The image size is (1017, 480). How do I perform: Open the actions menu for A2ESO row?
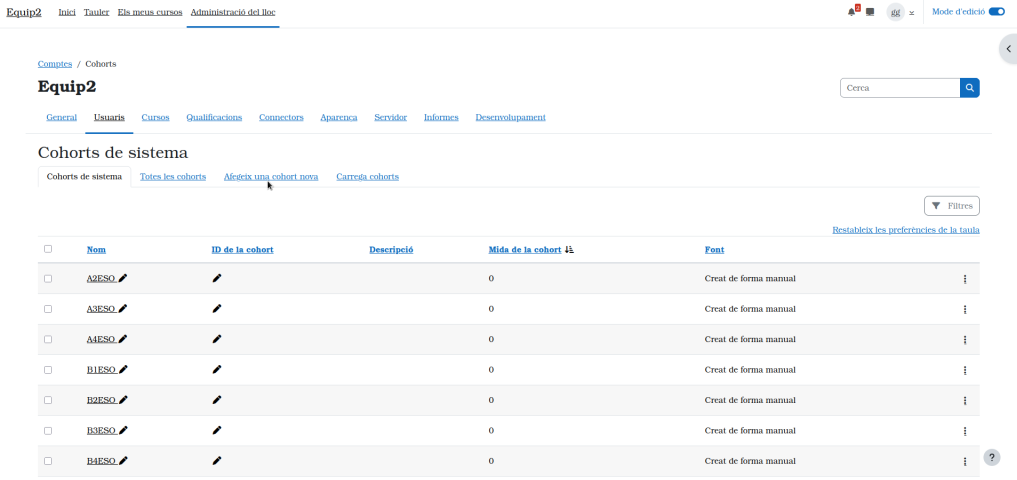coord(965,279)
